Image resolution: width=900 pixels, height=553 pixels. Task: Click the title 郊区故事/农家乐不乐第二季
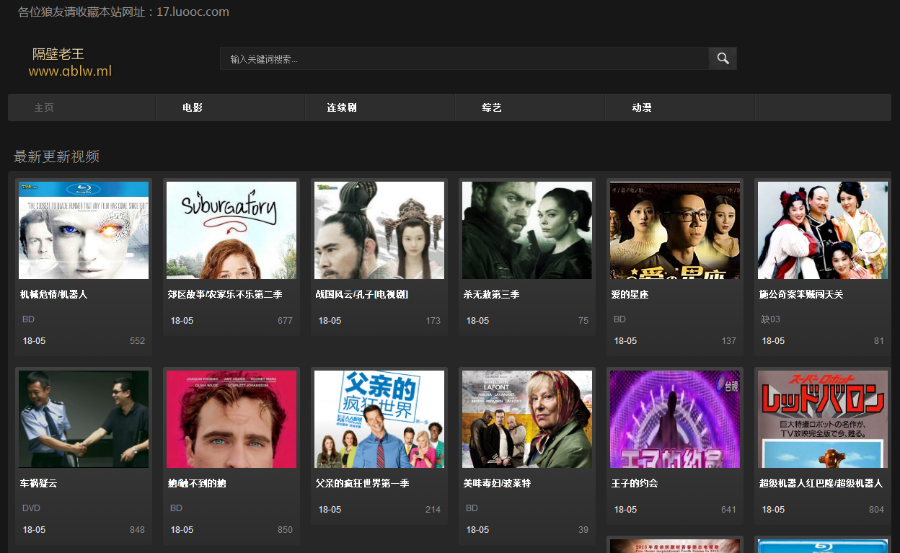[225, 295]
